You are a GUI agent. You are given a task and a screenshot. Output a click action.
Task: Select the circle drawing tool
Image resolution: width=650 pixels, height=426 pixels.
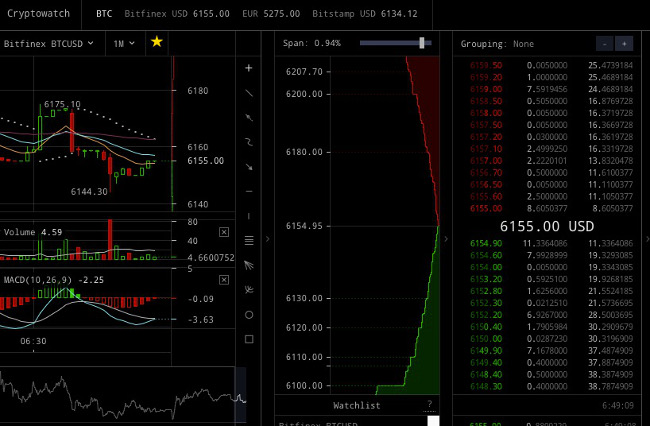point(249,315)
